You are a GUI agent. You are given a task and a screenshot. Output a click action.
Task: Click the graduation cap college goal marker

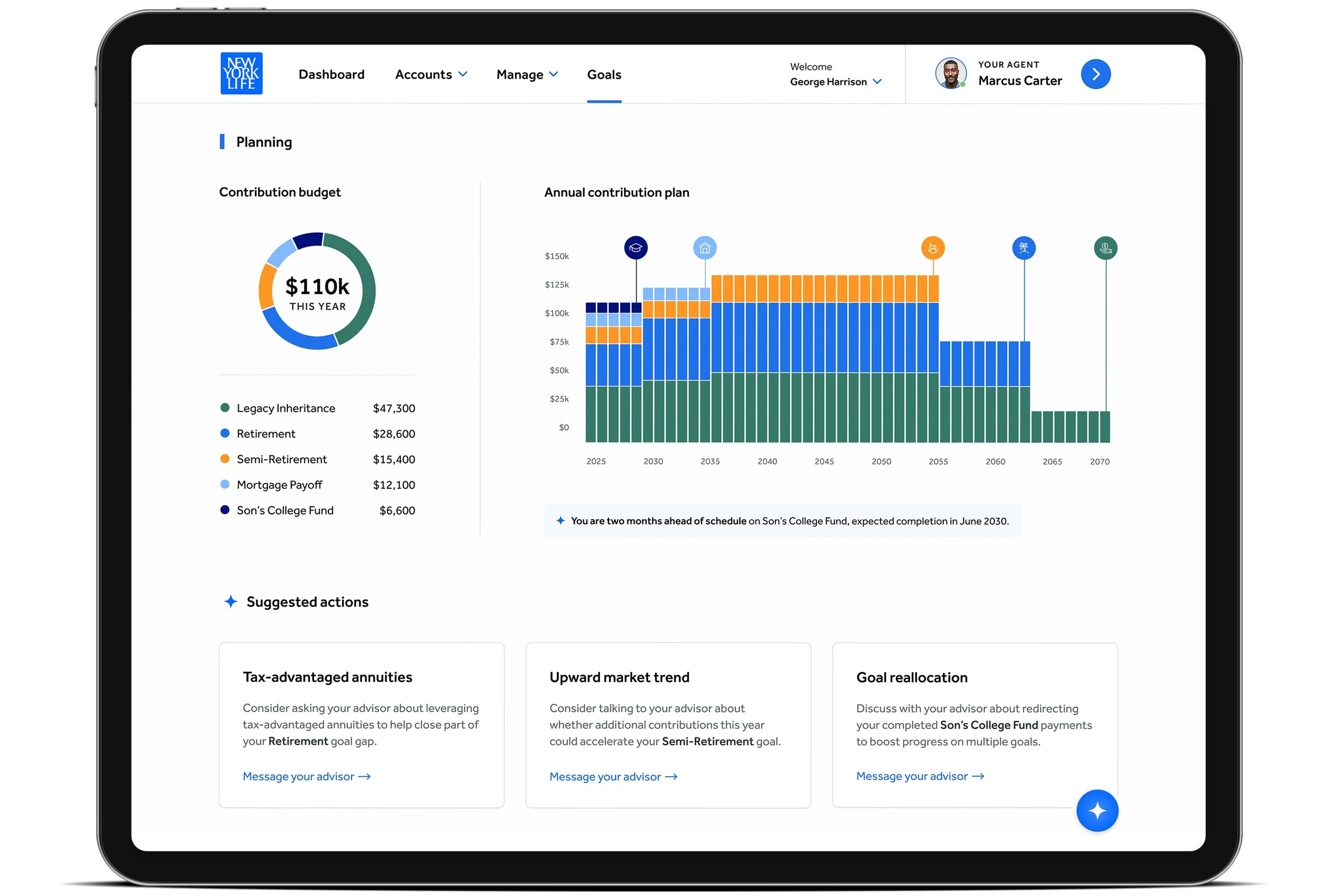pyautogui.click(x=635, y=248)
